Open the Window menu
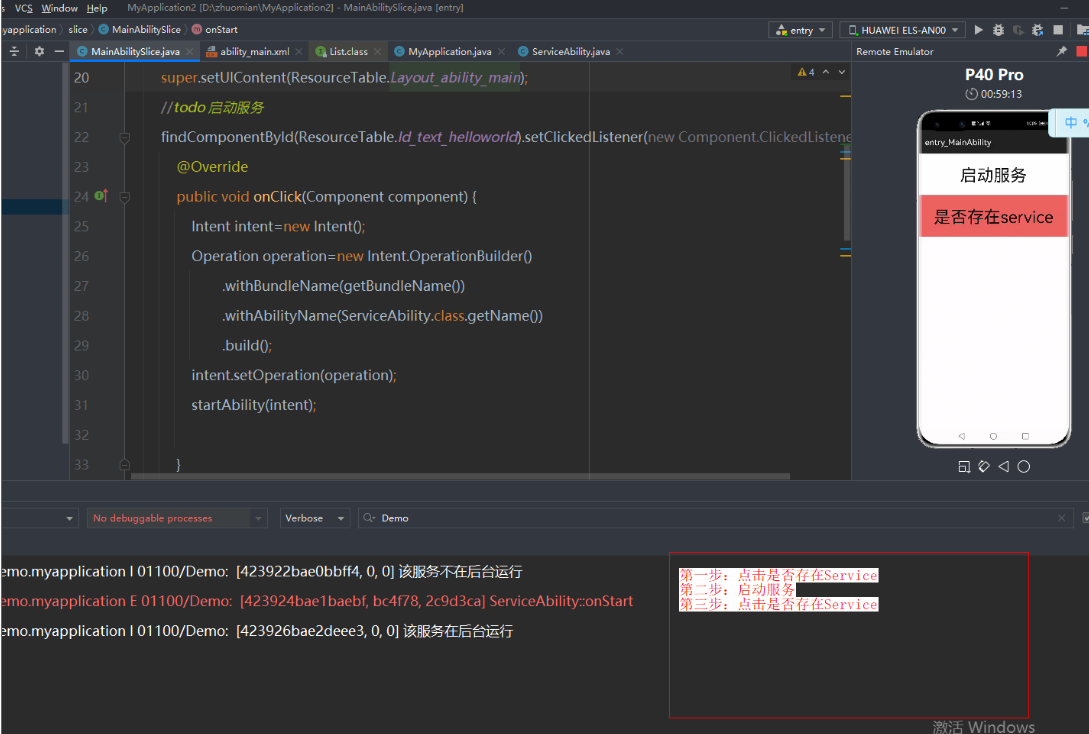 (60, 8)
